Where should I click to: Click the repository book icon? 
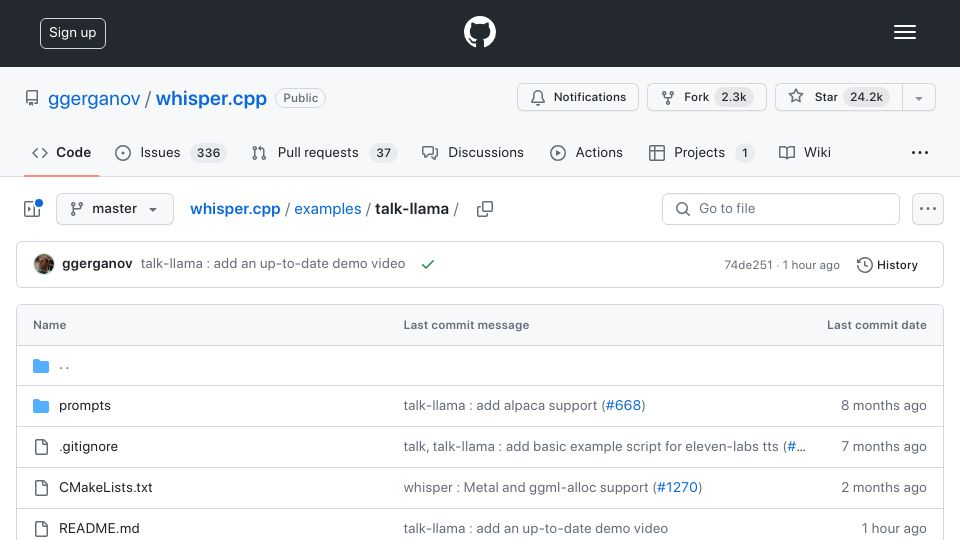32,98
